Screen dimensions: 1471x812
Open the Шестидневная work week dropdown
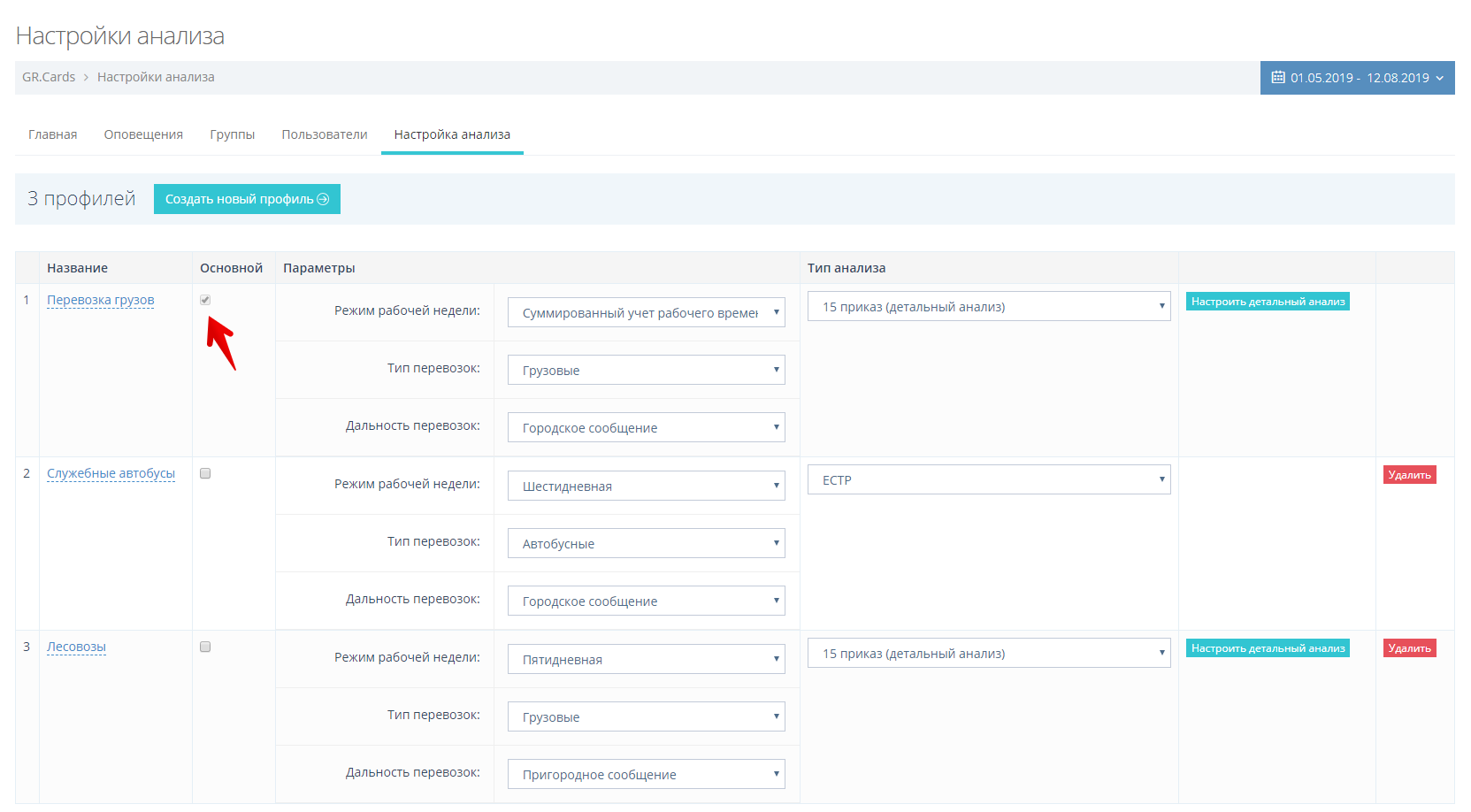tap(646, 486)
